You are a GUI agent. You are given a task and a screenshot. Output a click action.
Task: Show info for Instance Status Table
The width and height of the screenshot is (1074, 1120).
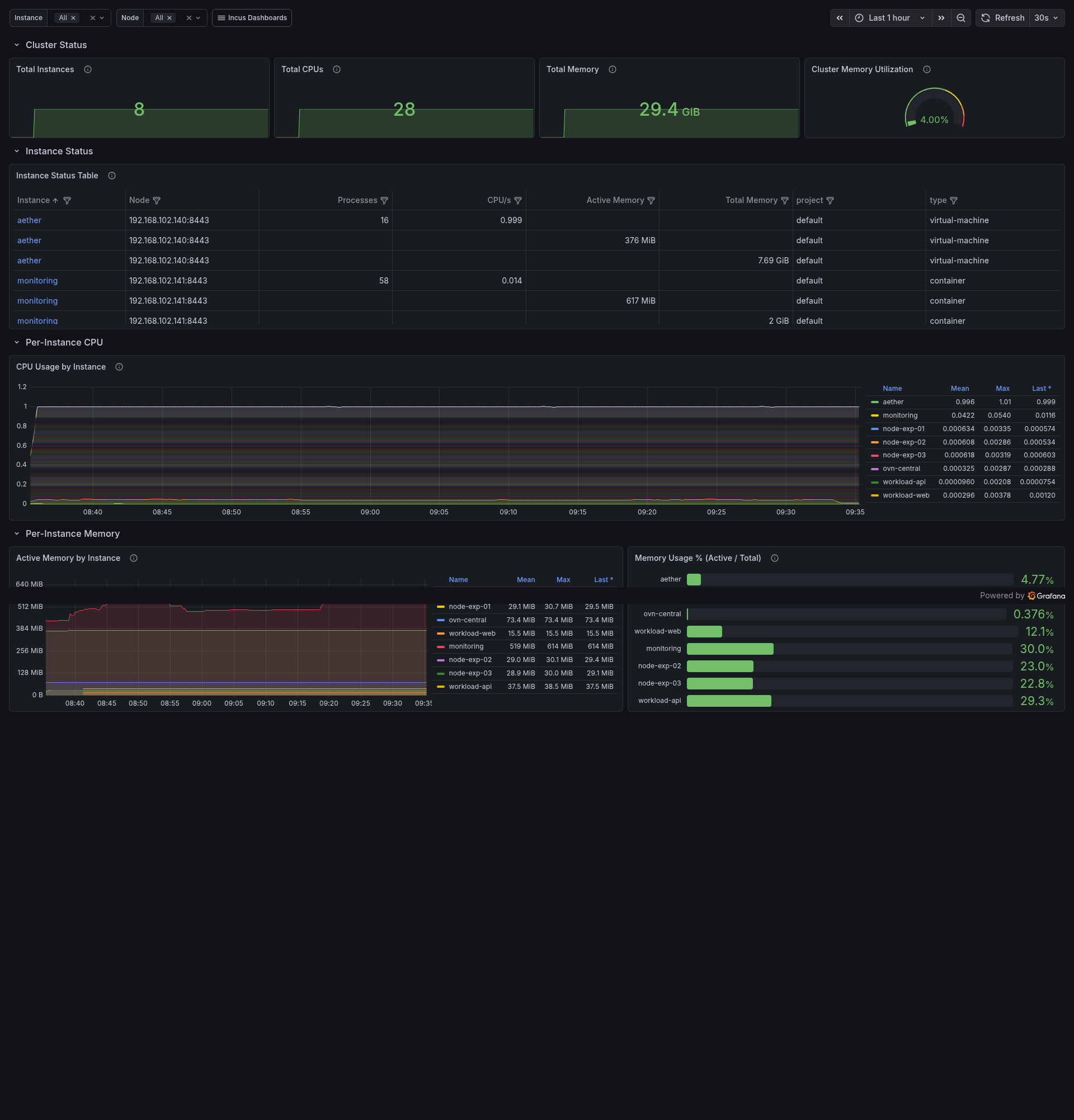[112, 176]
